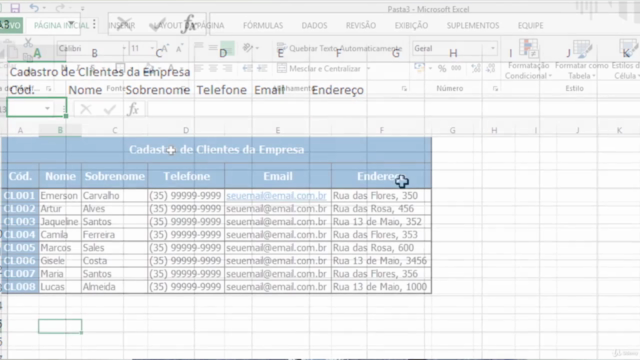Open the FÓRMULAS ribbon tab

(263, 25)
